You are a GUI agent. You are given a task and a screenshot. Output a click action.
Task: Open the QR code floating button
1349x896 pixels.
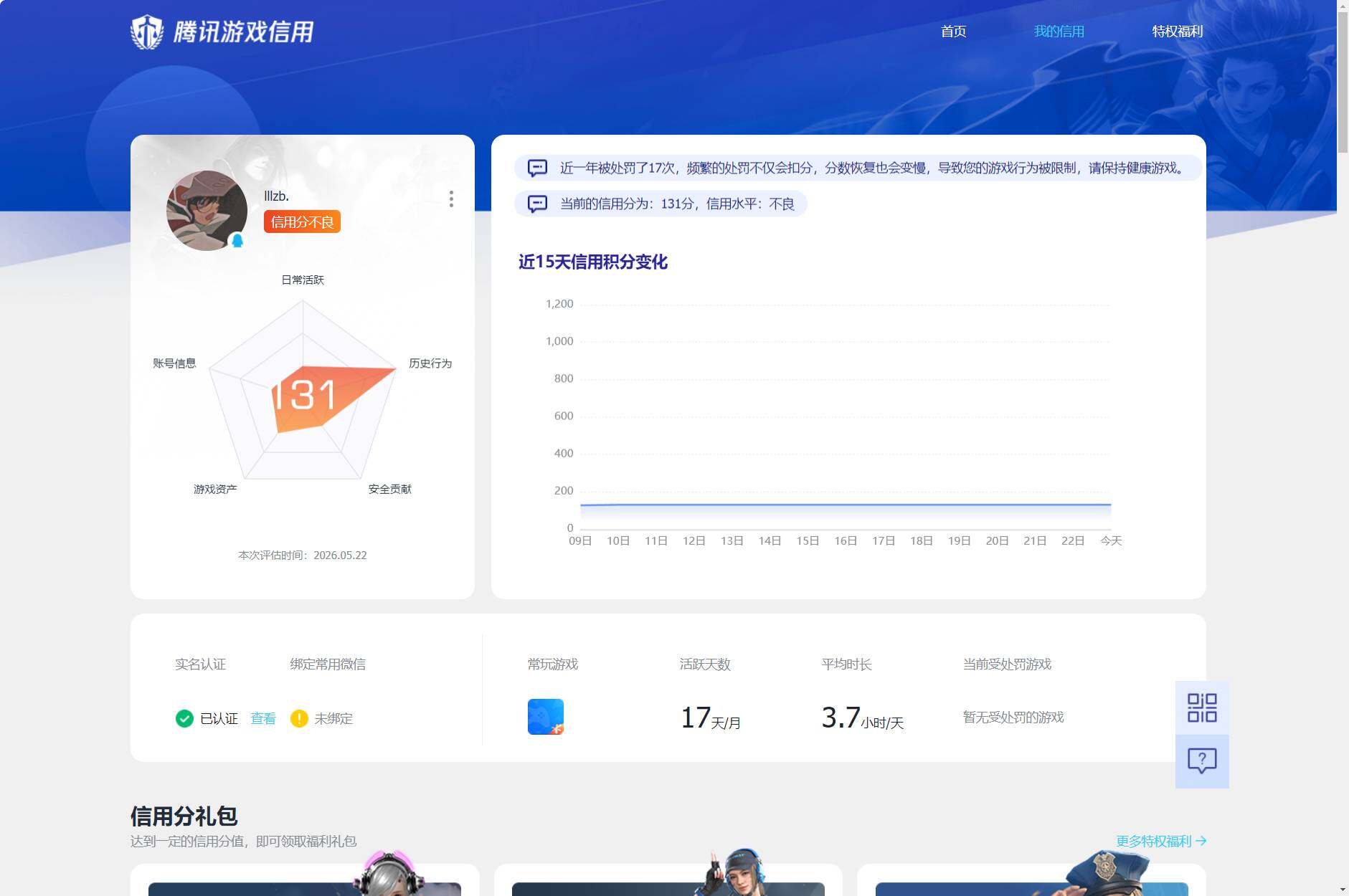tap(1202, 707)
